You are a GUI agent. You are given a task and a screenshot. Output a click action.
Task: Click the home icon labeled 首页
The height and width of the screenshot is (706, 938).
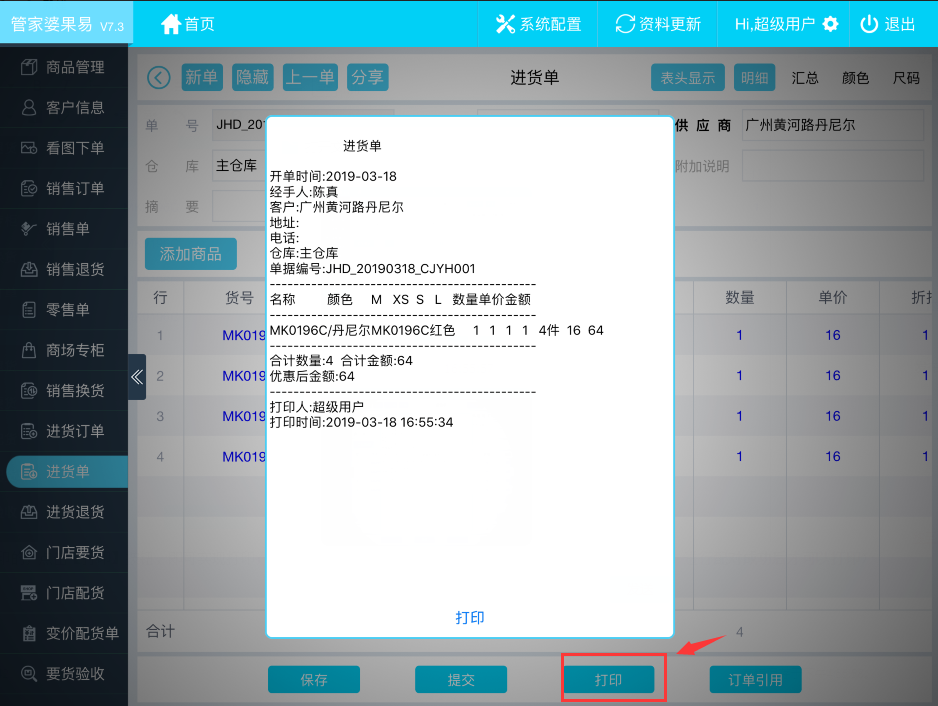click(x=171, y=23)
